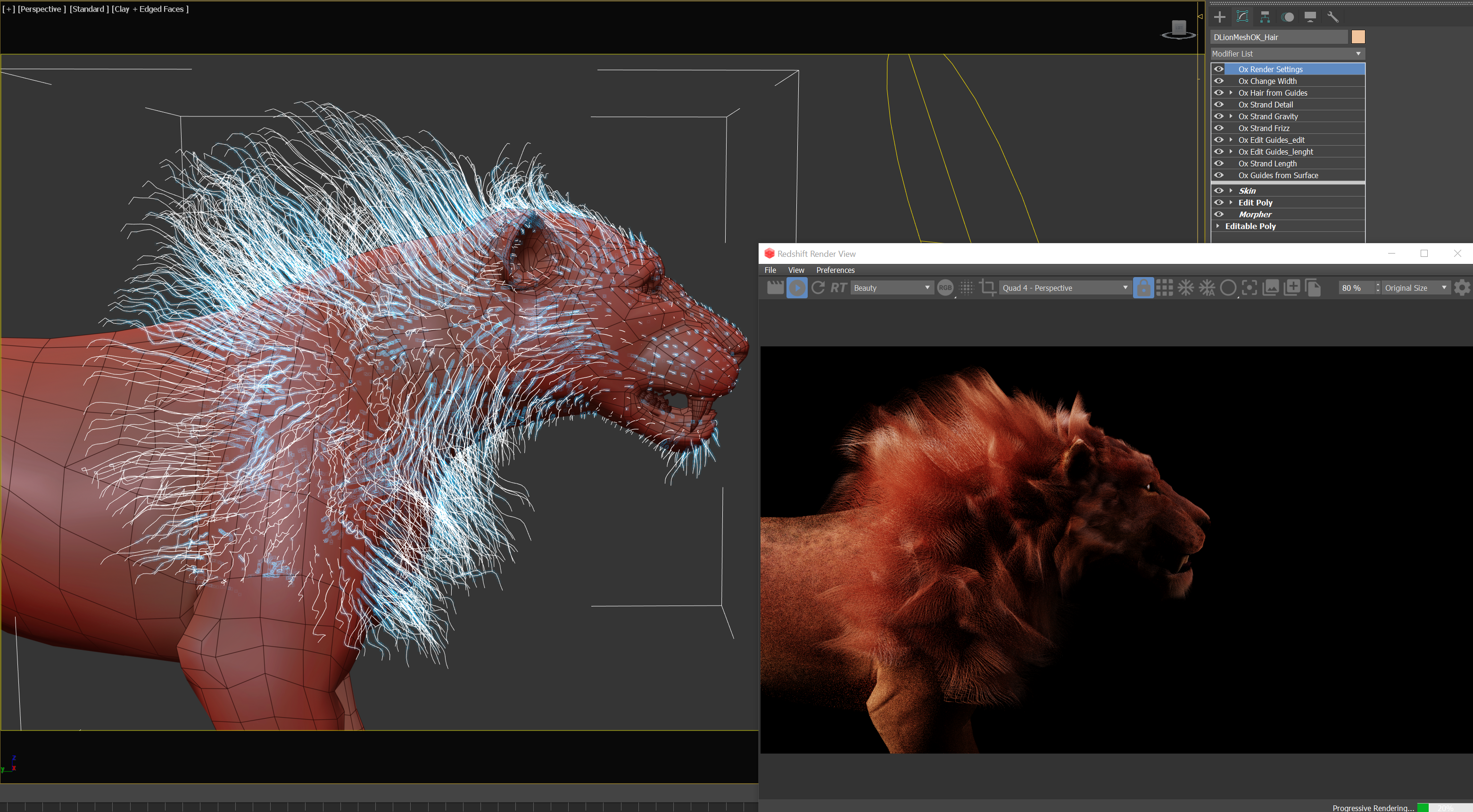Open the Hierarchy command panel tab
Image resolution: width=1473 pixels, height=812 pixels.
(x=1265, y=17)
